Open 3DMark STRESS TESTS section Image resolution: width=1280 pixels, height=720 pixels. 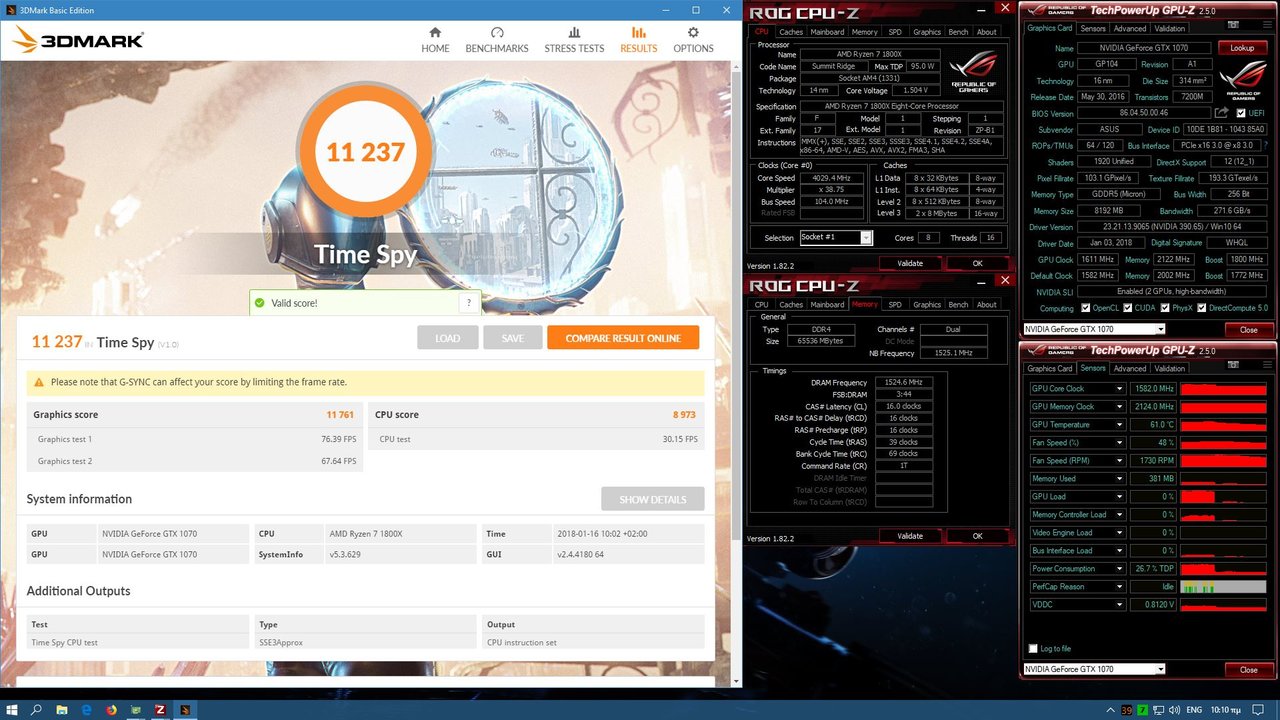574,40
